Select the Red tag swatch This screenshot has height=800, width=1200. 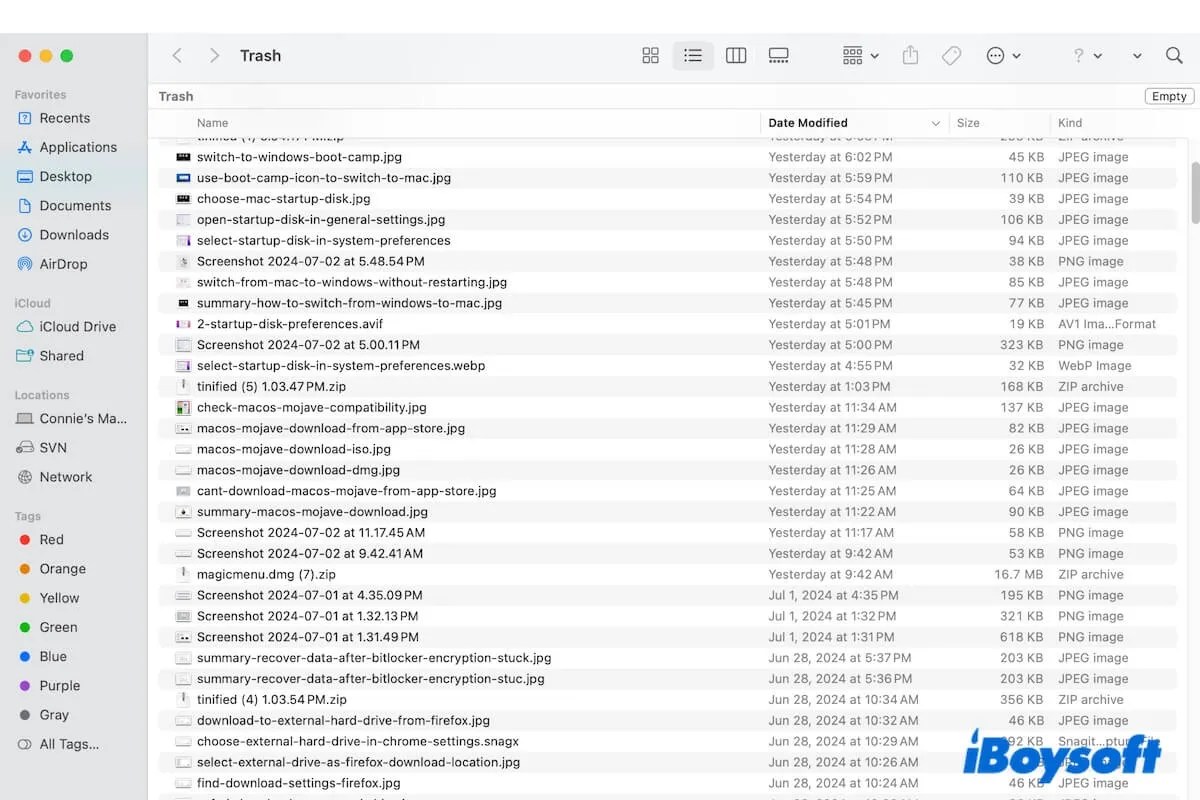(27, 539)
